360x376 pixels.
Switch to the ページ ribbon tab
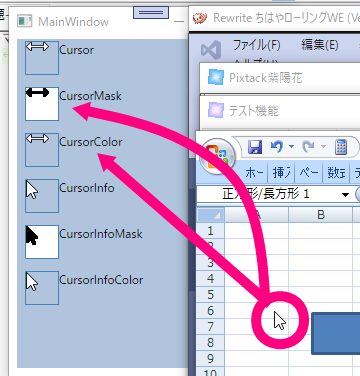(x=309, y=172)
